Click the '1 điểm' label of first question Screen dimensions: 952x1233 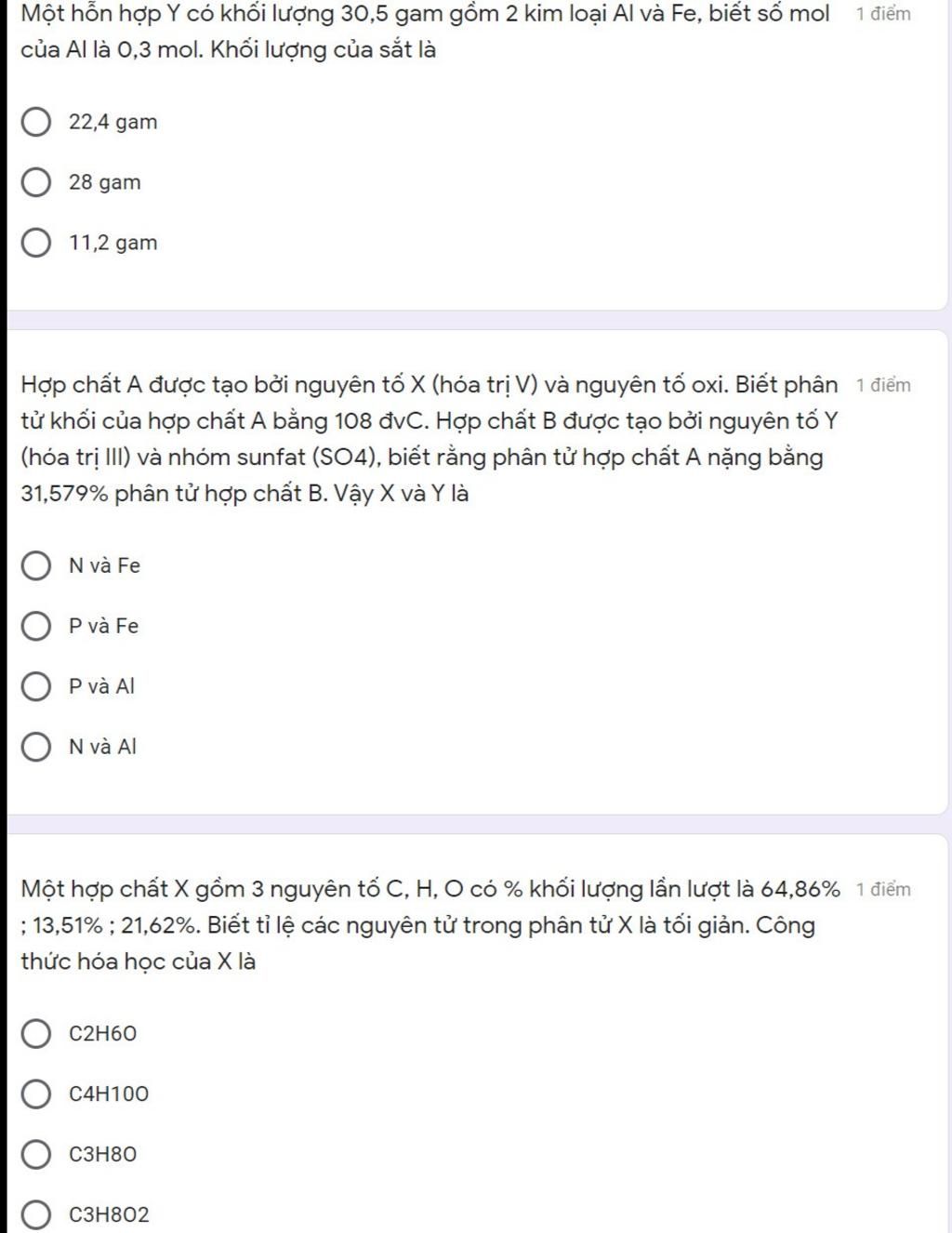(x=883, y=14)
